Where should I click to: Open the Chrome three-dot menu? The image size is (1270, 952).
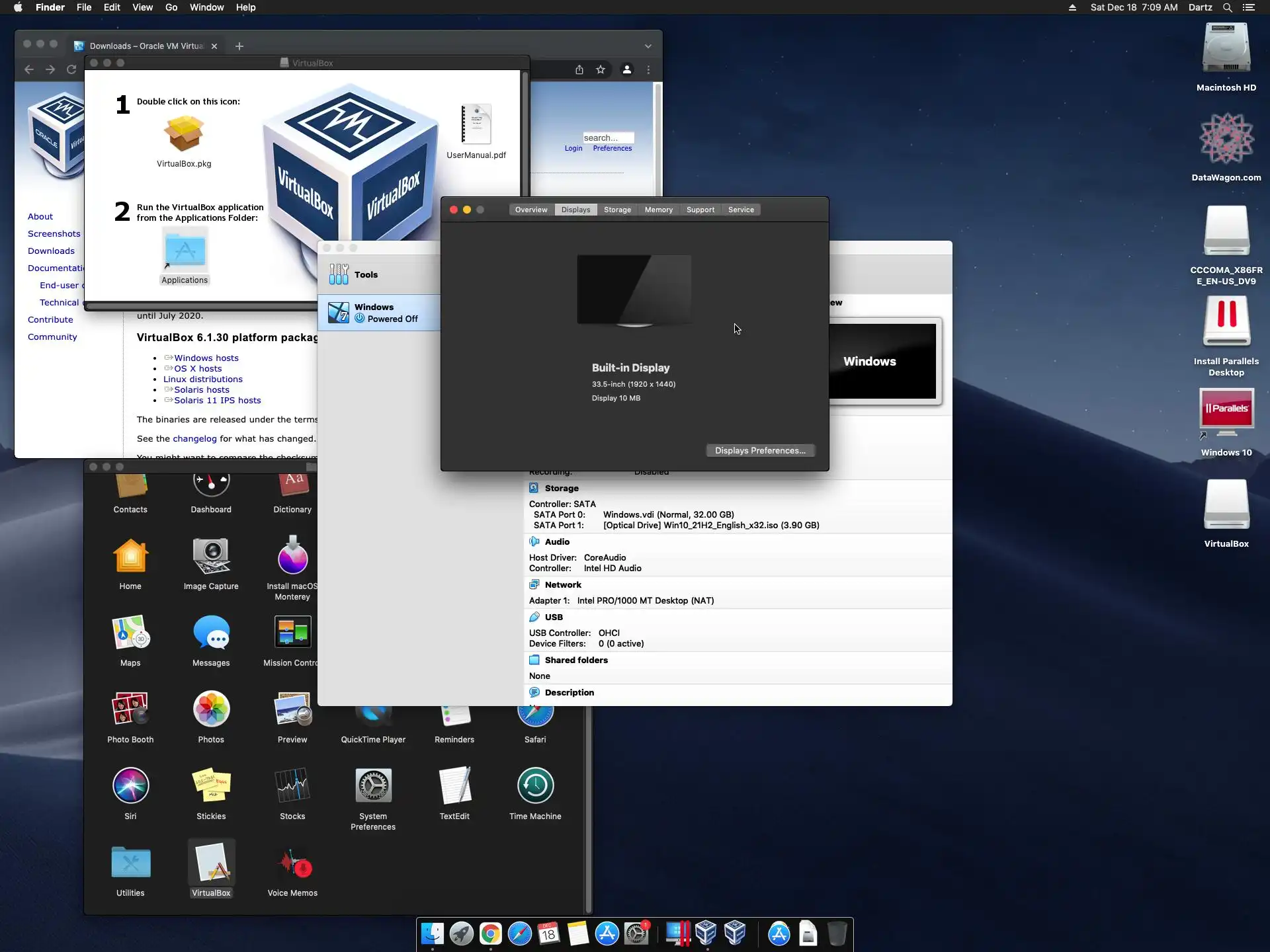point(648,69)
